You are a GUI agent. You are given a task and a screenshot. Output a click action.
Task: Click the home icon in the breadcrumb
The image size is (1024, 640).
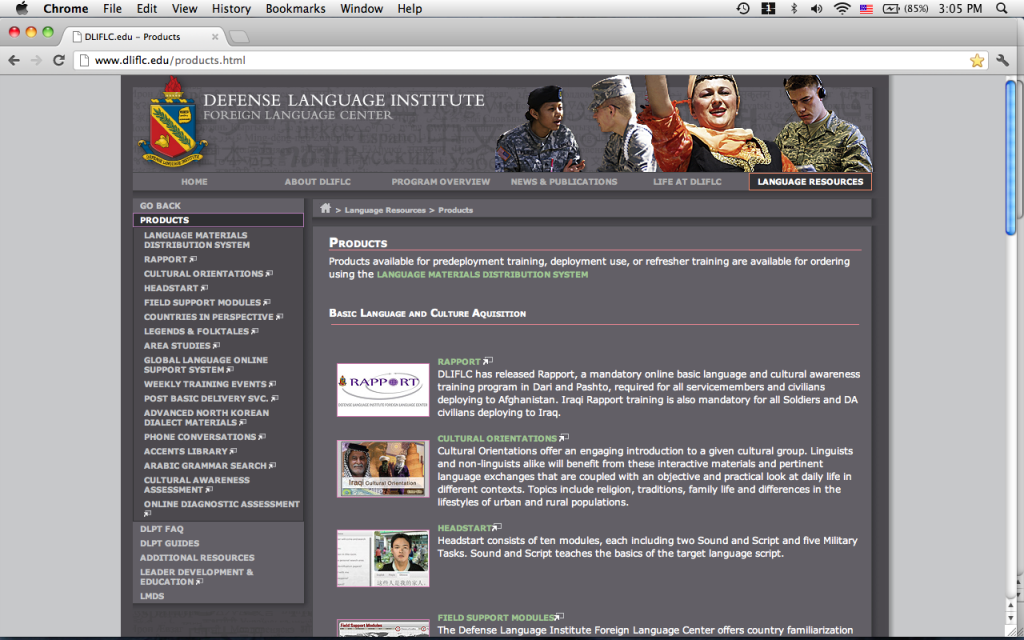pyautogui.click(x=325, y=208)
